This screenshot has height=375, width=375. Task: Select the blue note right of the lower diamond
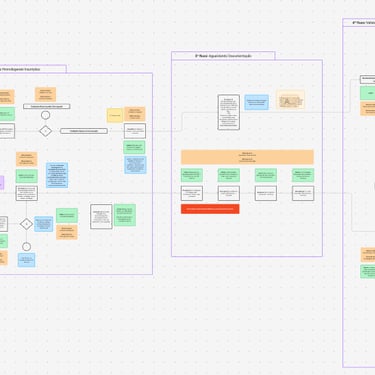(x=43, y=224)
